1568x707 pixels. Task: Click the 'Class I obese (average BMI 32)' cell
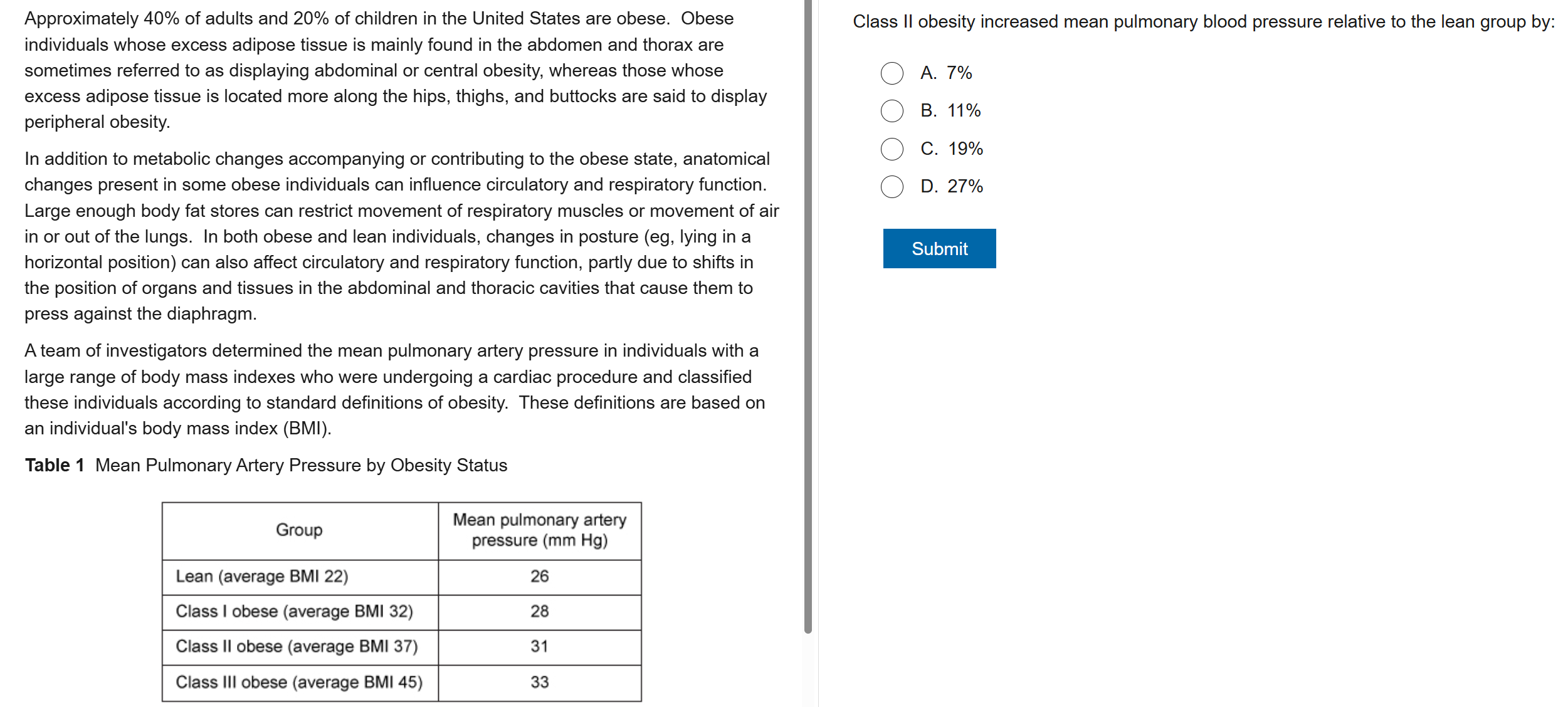tap(294, 612)
